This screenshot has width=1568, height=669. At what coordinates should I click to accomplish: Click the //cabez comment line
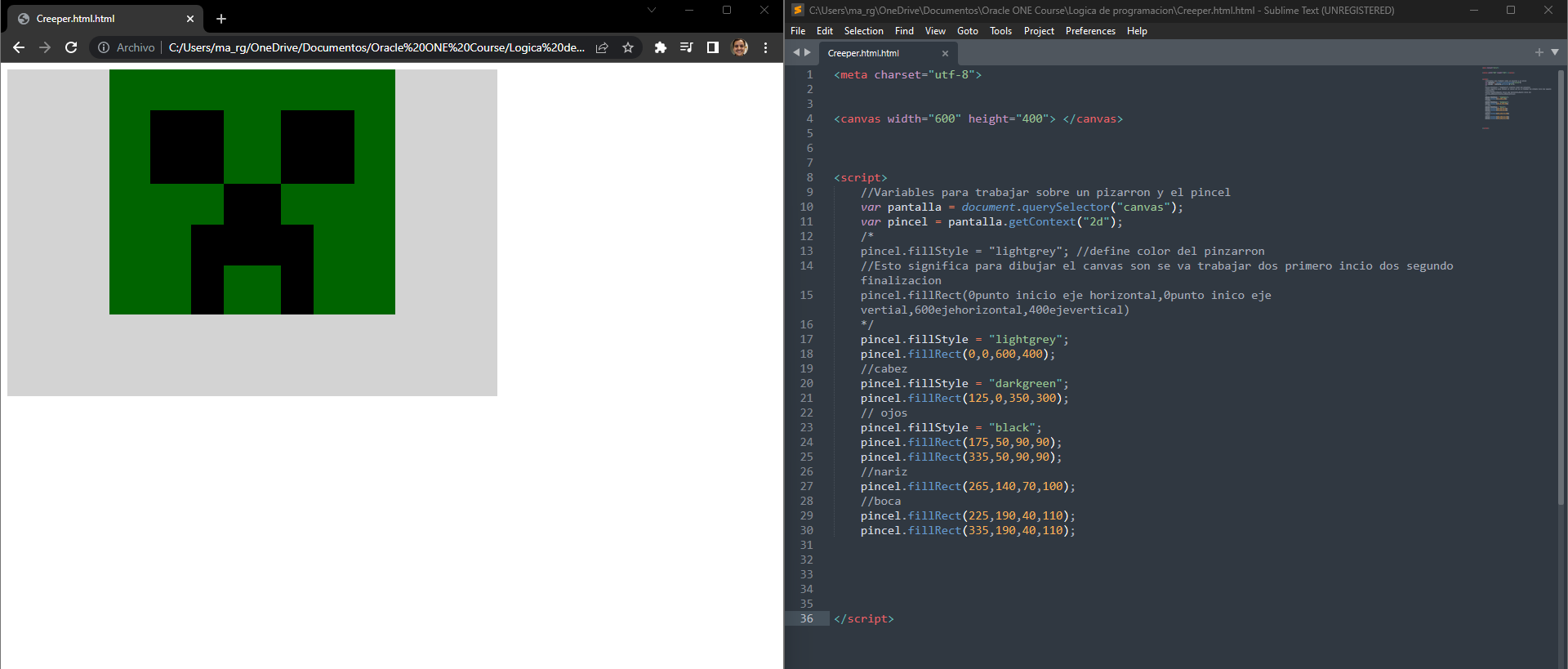[884, 368]
